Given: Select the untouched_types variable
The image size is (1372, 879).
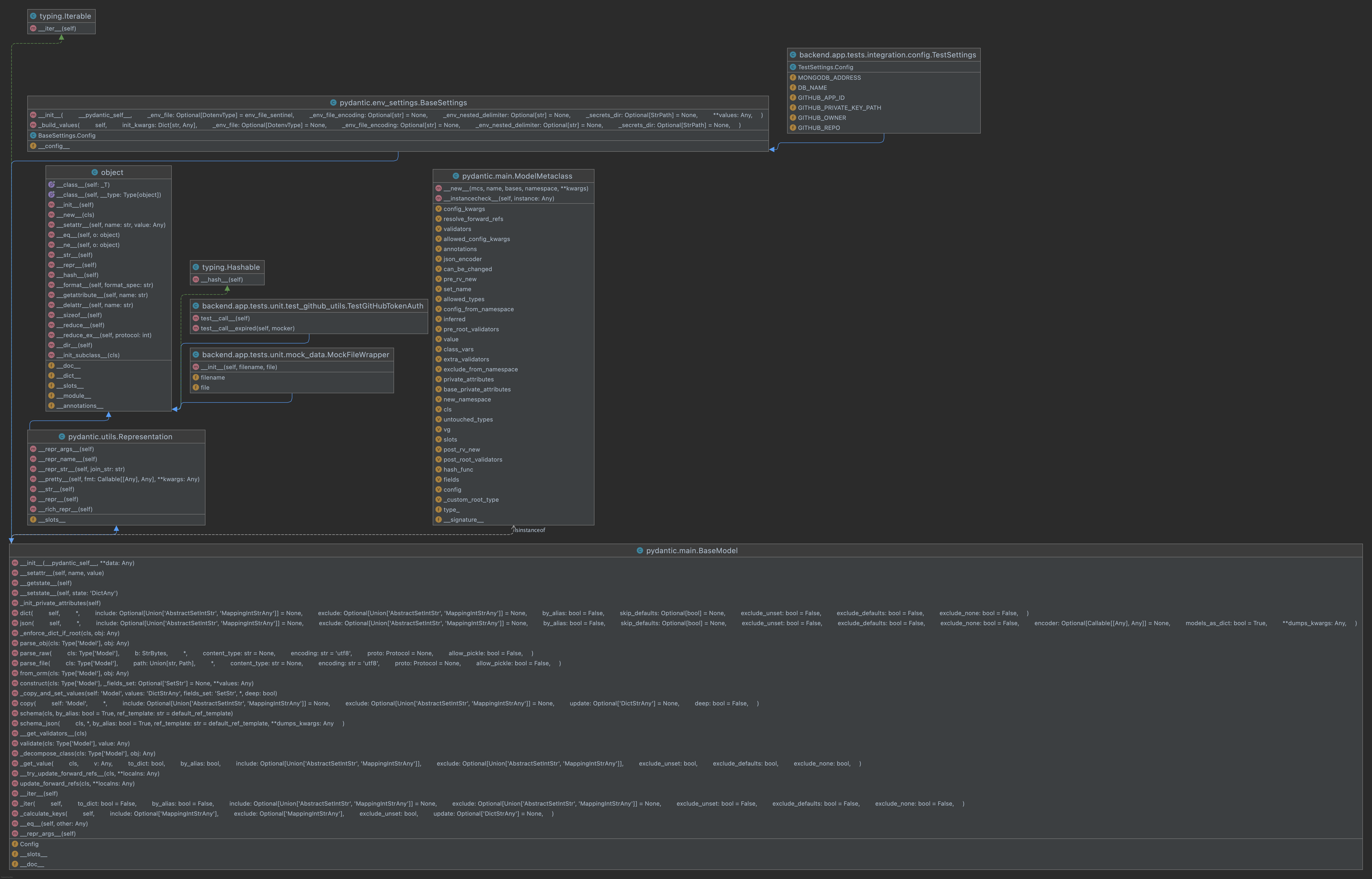Looking at the screenshot, I should point(468,419).
